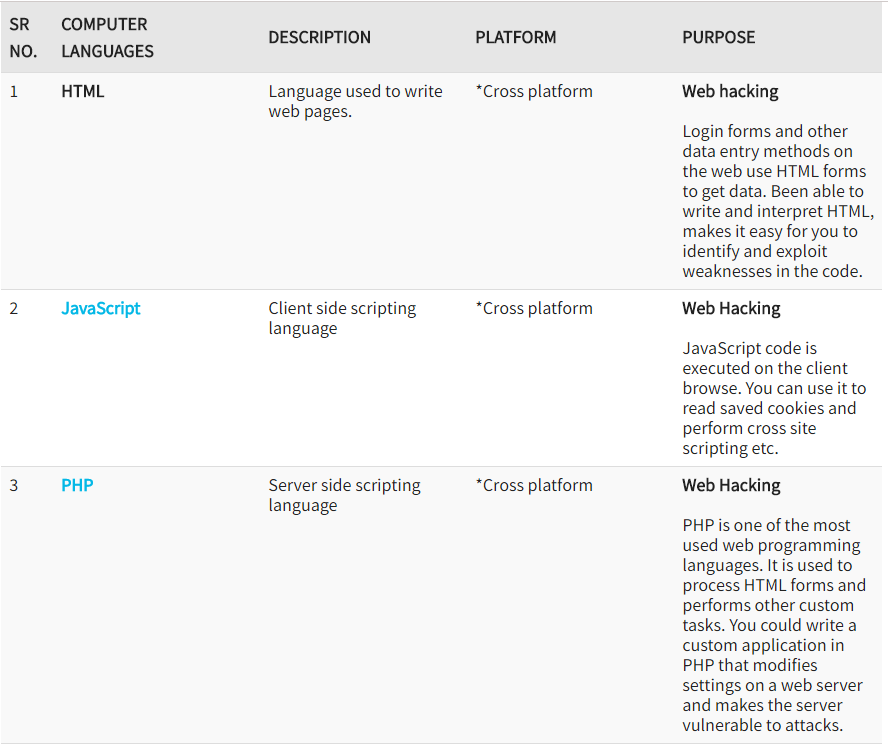Click the JavaScript cookies purpose paragraph
This screenshot has height=751, width=888.
774,398
